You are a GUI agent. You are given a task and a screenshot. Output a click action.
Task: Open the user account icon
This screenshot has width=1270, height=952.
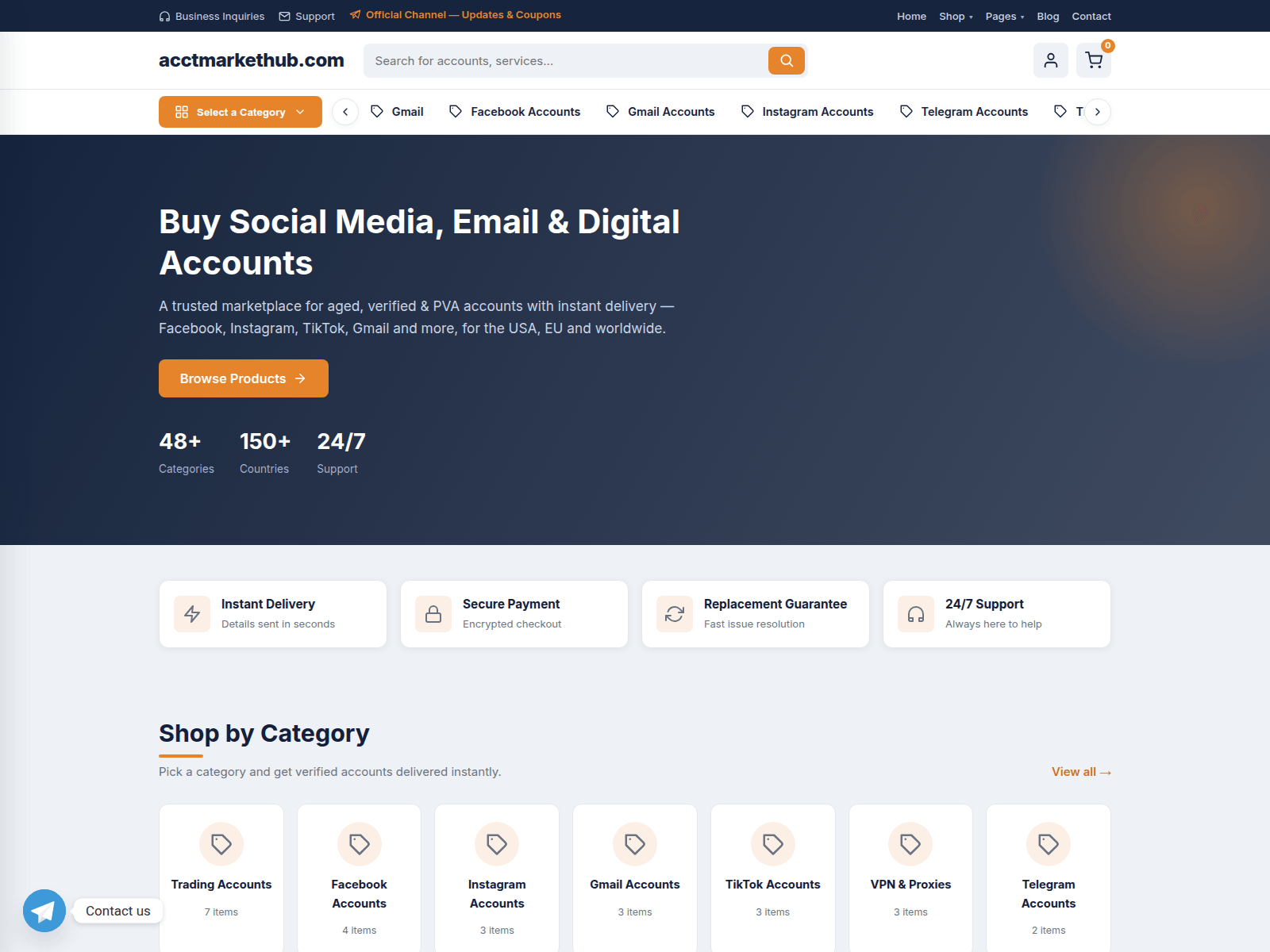click(x=1051, y=60)
